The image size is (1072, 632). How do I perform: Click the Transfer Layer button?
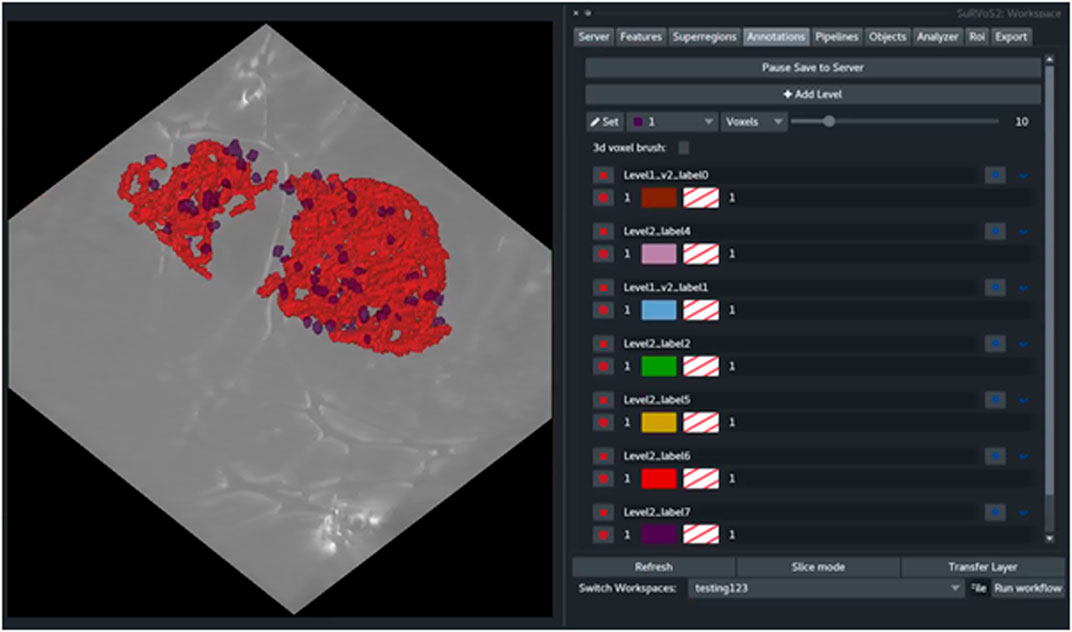pos(982,567)
